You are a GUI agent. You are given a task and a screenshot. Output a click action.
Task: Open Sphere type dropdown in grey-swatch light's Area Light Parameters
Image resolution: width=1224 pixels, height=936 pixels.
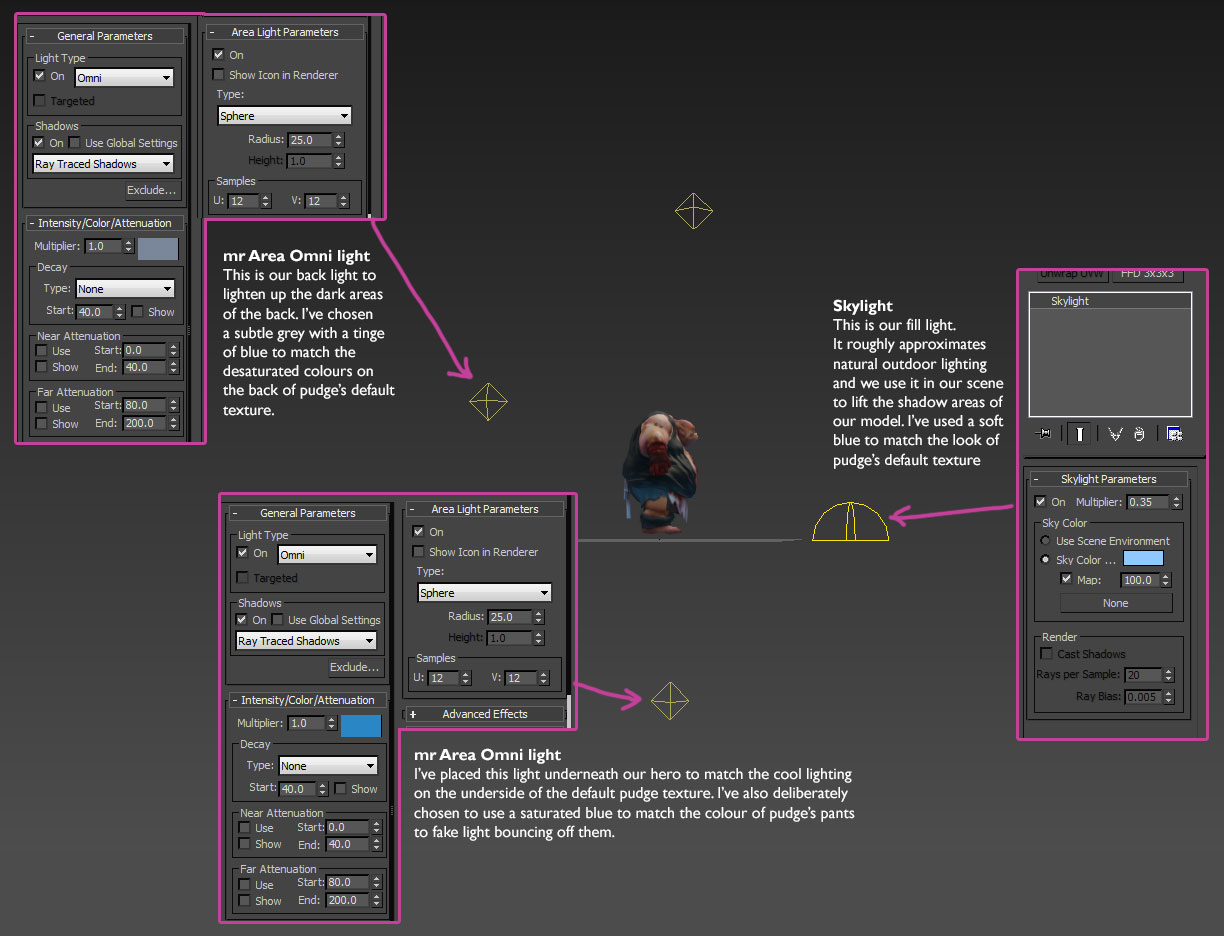(x=284, y=116)
